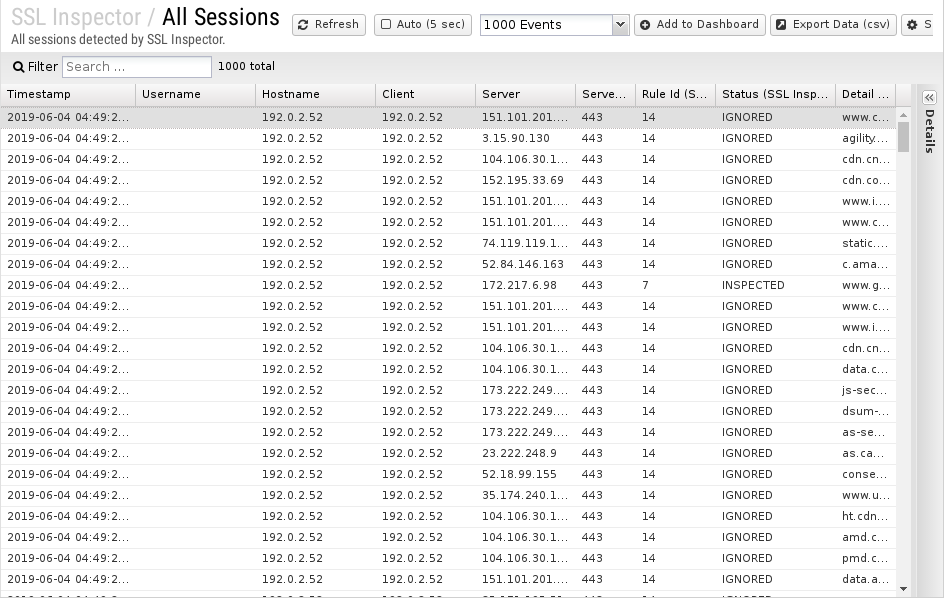This screenshot has height=598, width=944.
Task: Expand the Details panel chevron
Action: tap(930, 98)
